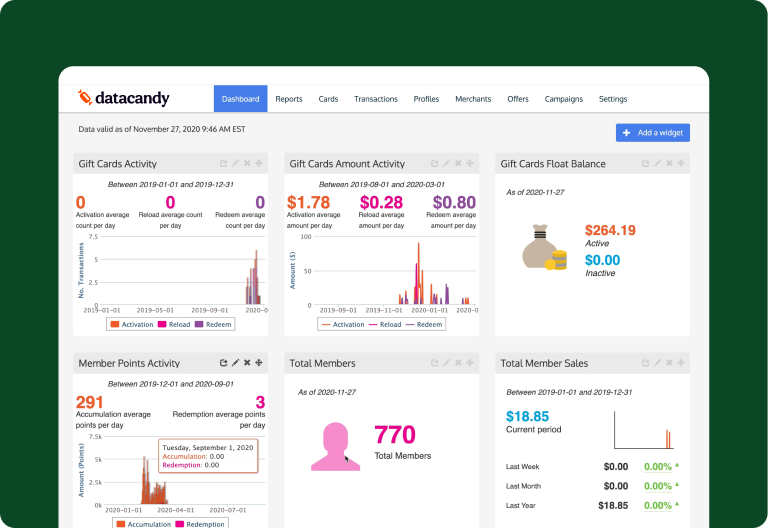Edit the Member Points Activity widget

236,363
